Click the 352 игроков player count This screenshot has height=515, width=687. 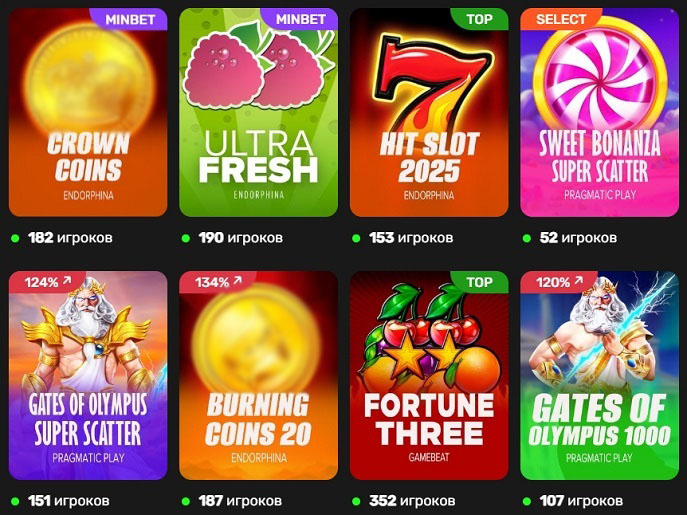pos(412,501)
